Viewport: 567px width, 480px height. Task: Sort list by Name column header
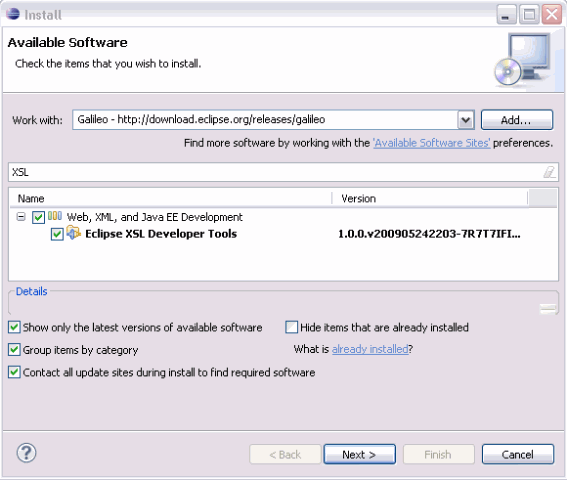171,198
